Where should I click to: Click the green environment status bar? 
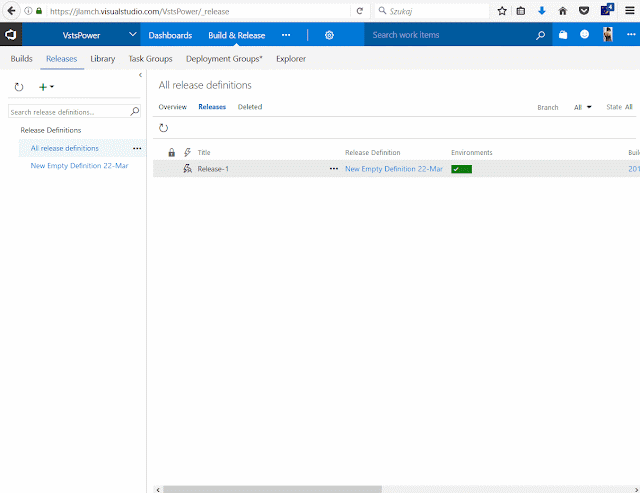[462, 169]
